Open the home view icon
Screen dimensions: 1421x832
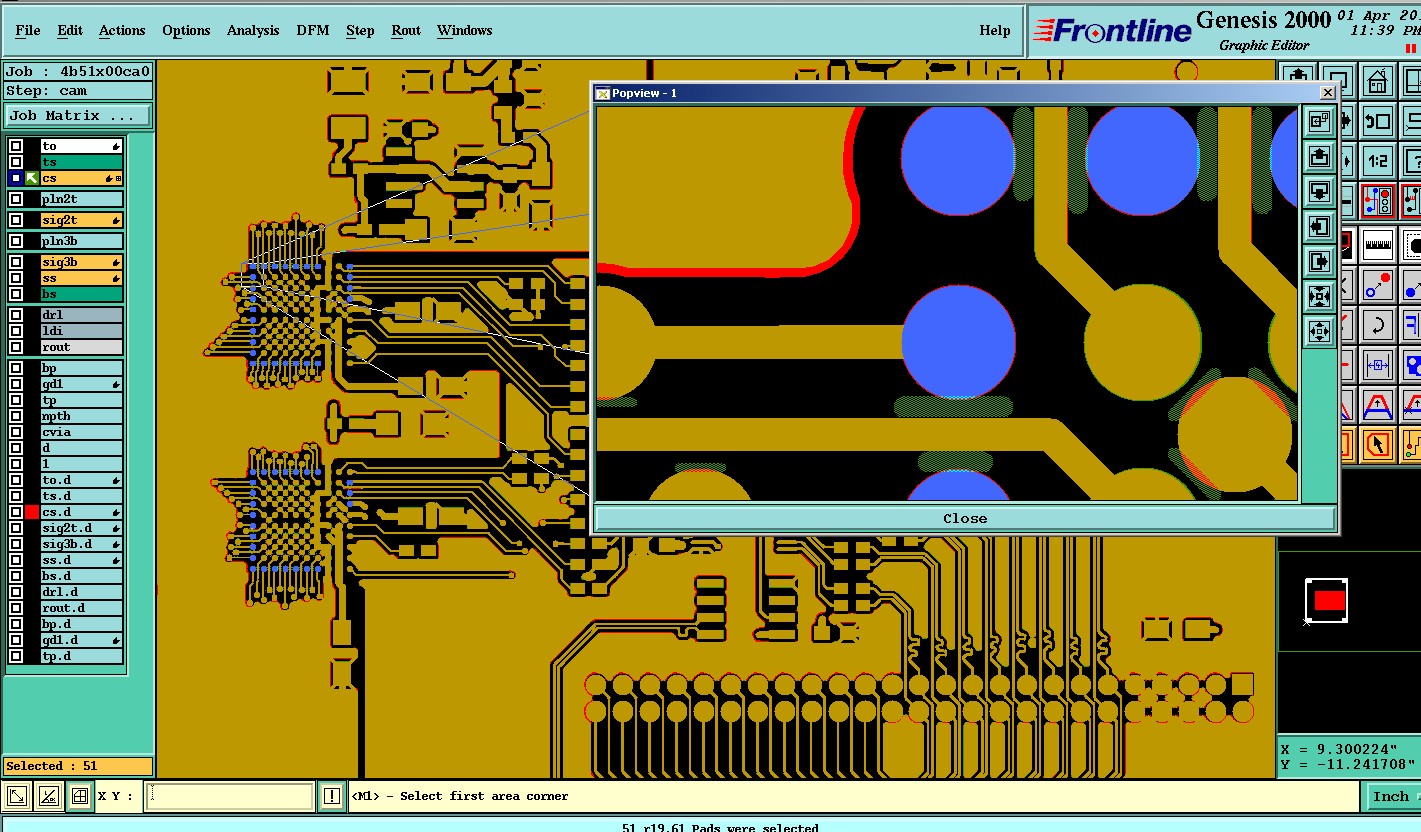(1377, 81)
